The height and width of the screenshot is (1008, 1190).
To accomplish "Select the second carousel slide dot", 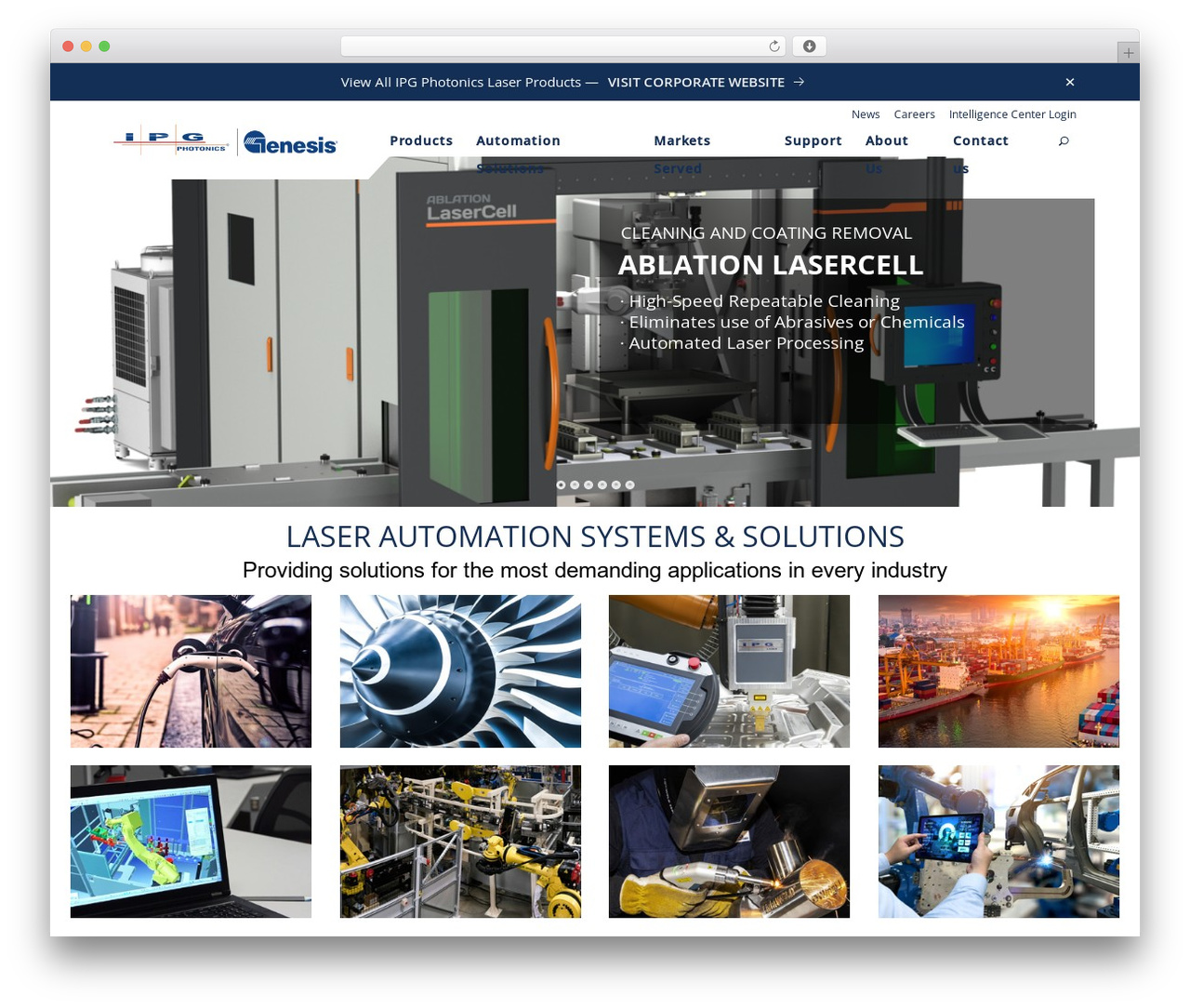I will [575, 484].
